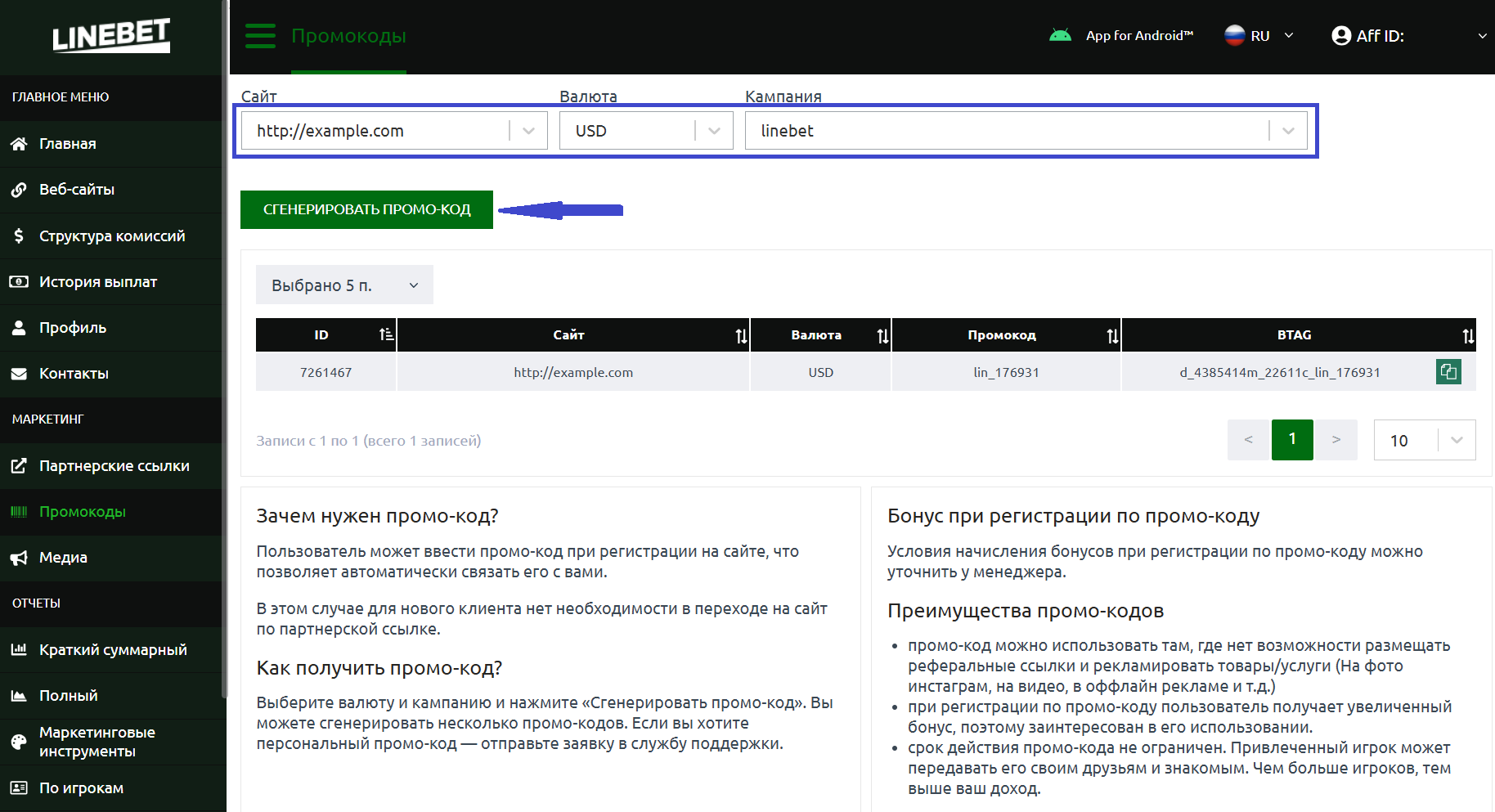
Task: Click http://example.com in the table row
Action: pyautogui.click(x=573, y=372)
